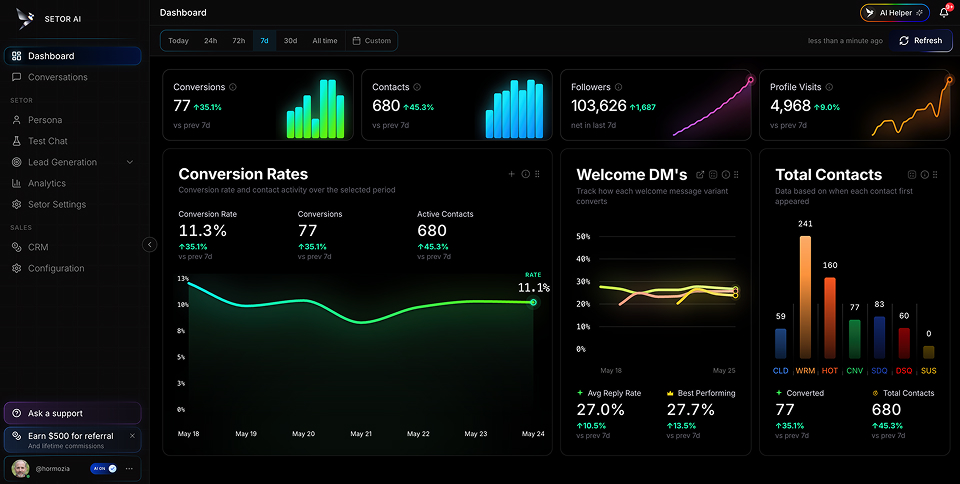
Task: Select the 24h time range
Action: click(x=211, y=41)
